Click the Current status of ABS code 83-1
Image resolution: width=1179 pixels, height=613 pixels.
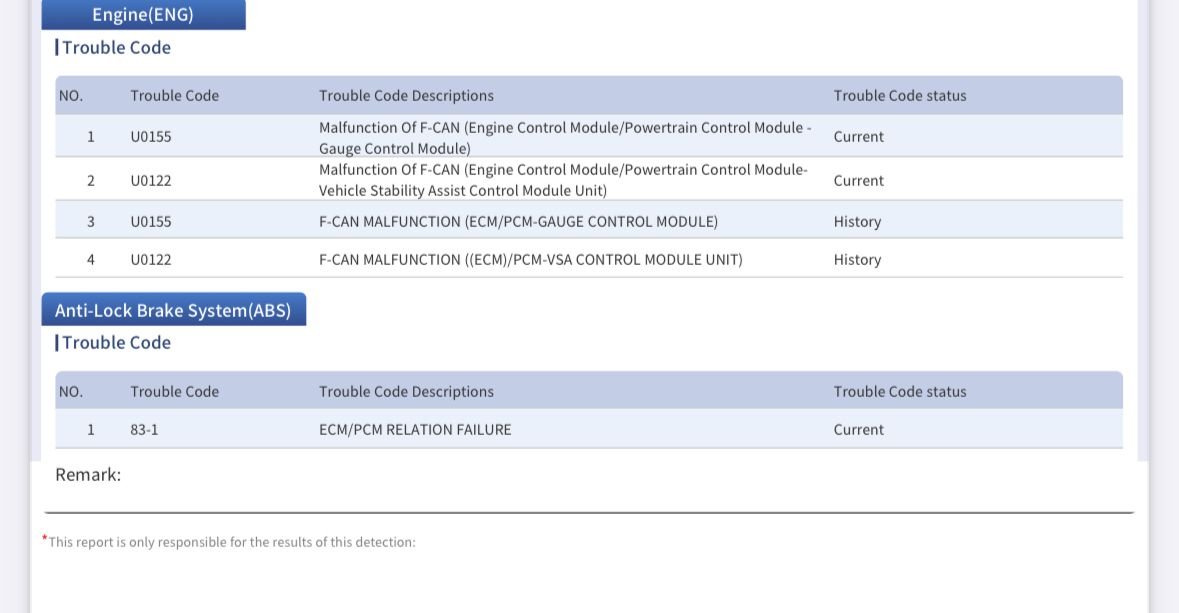858,430
